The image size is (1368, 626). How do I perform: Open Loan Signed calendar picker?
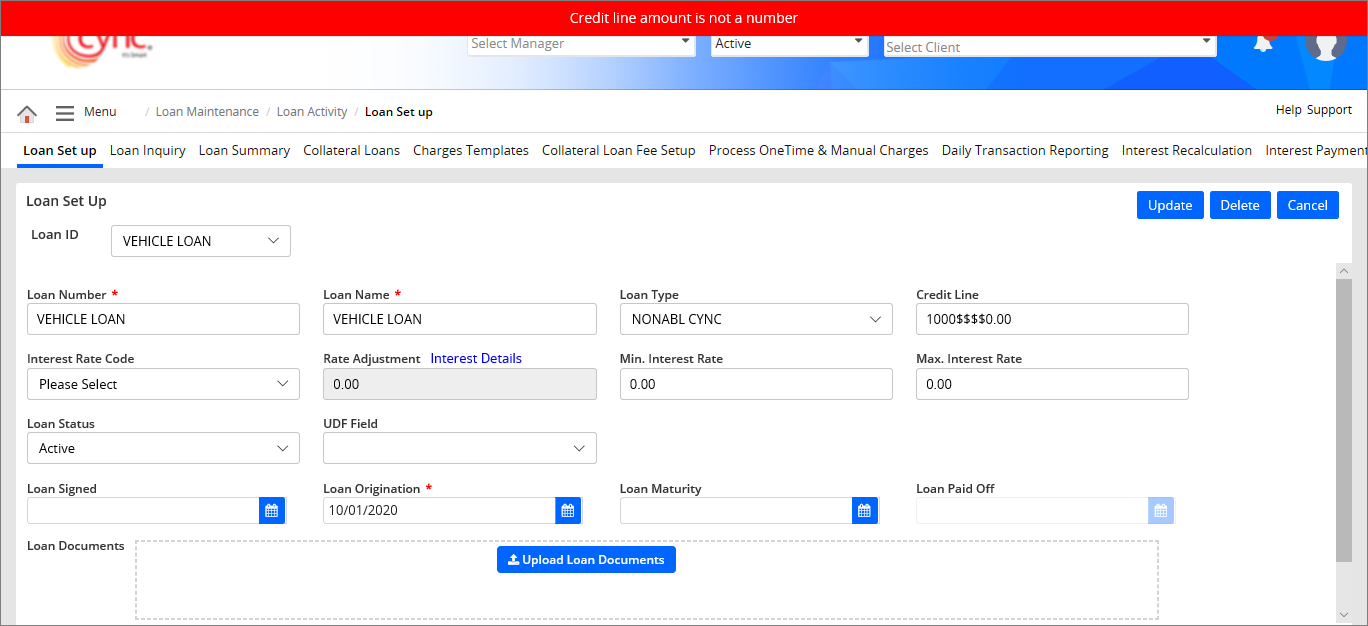coord(271,511)
